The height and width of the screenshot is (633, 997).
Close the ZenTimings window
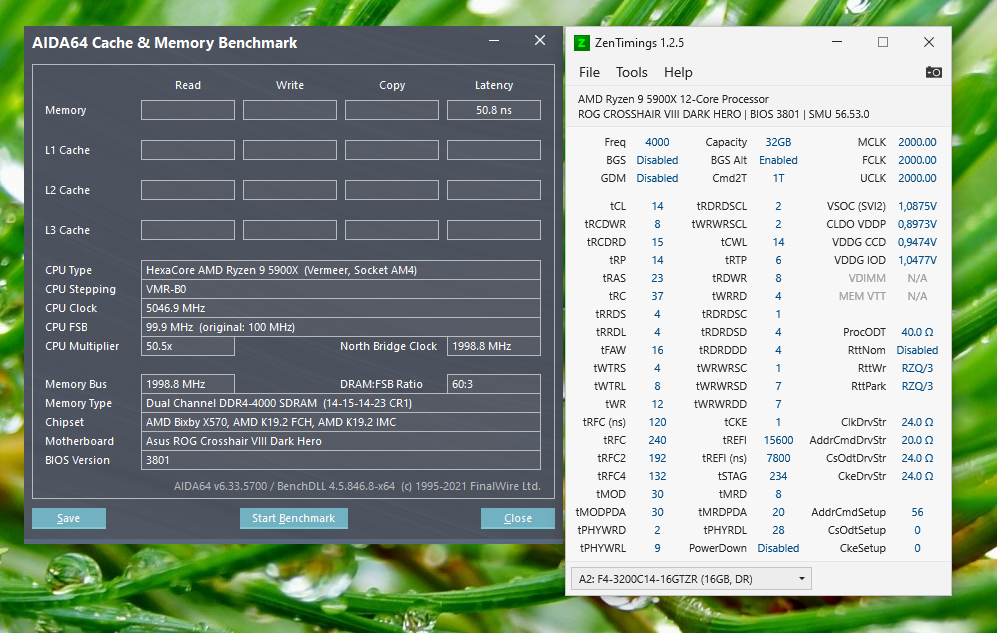[x=929, y=42]
